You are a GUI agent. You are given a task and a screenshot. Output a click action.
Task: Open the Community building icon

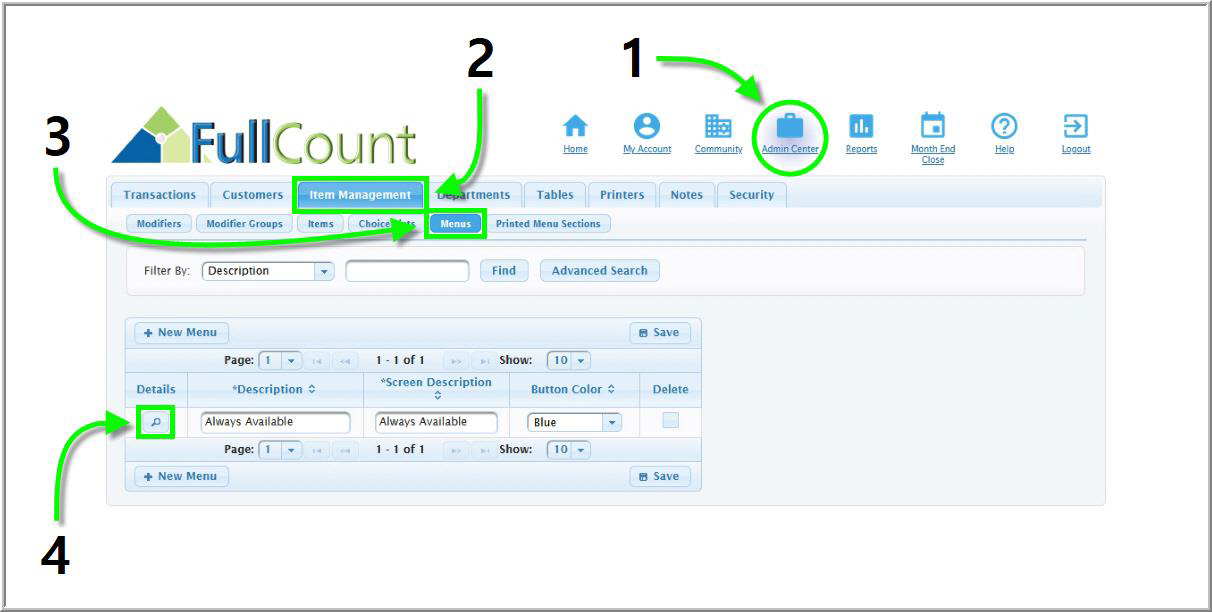pyautogui.click(x=718, y=126)
